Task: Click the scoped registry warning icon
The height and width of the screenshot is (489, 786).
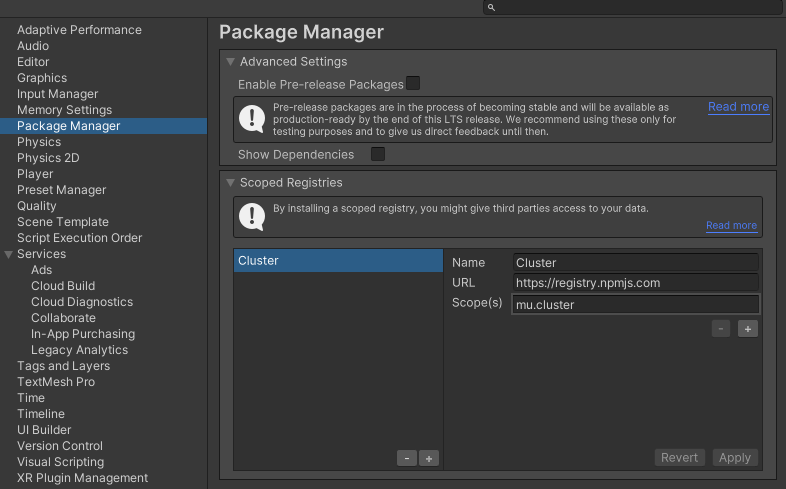Action: (252, 216)
